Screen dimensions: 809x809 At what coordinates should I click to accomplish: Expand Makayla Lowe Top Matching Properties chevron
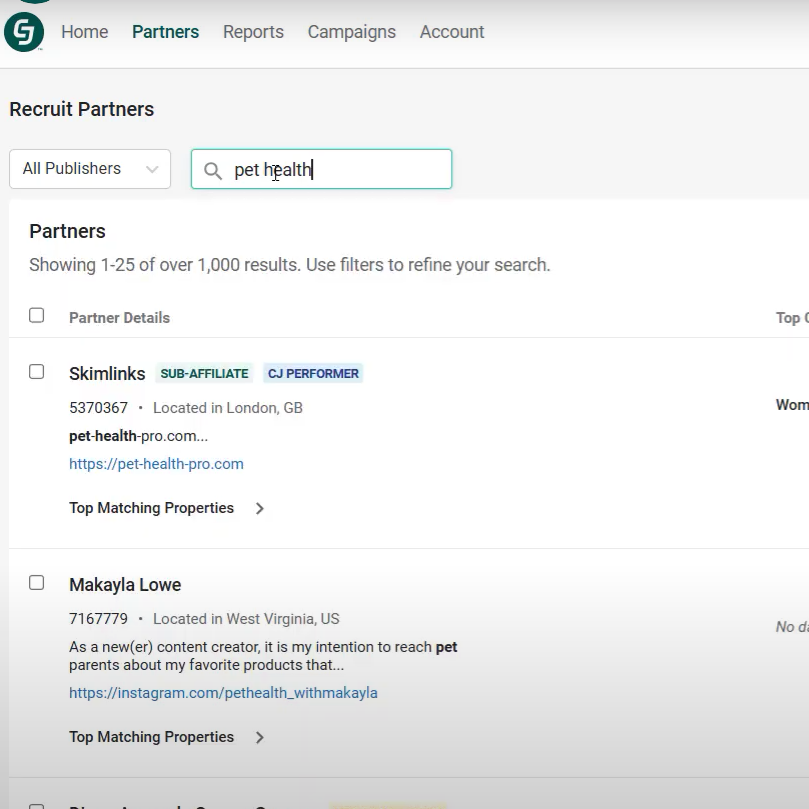point(260,737)
